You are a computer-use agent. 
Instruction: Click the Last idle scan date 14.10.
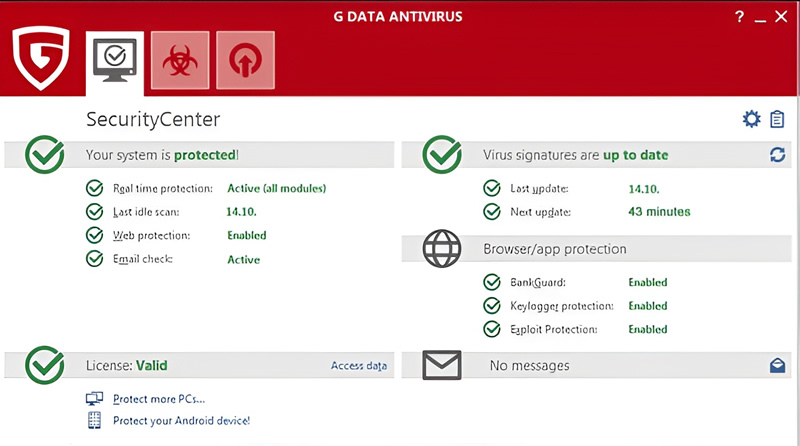(x=241, y=211)
